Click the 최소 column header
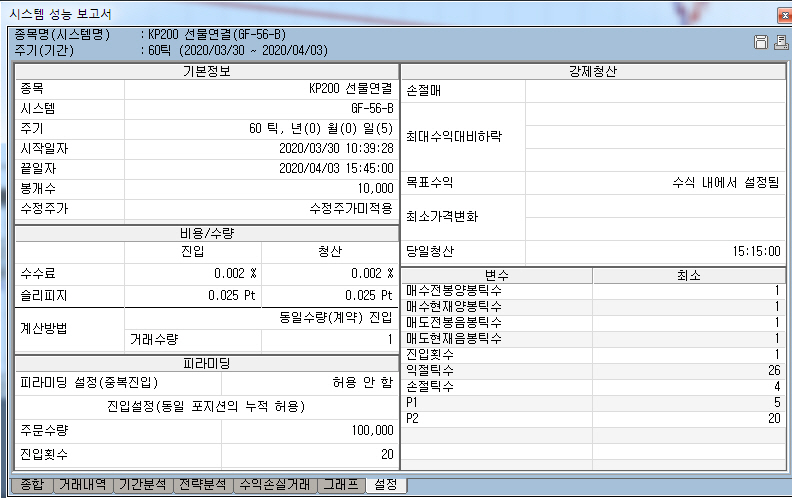Viewport: 793px width, 500px height. point(688,275)
